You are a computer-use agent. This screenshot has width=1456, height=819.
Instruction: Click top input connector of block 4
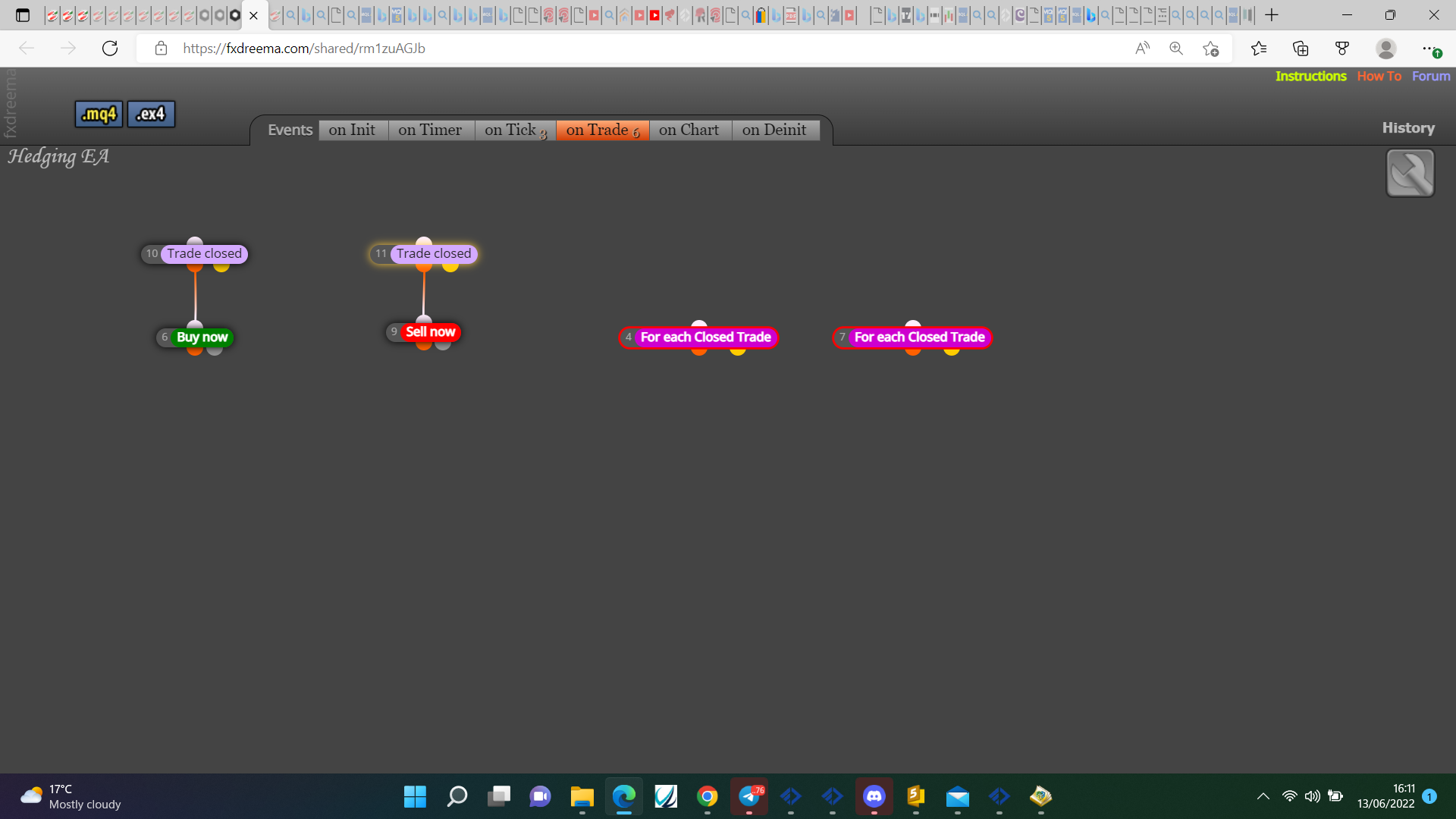[699, 325]
